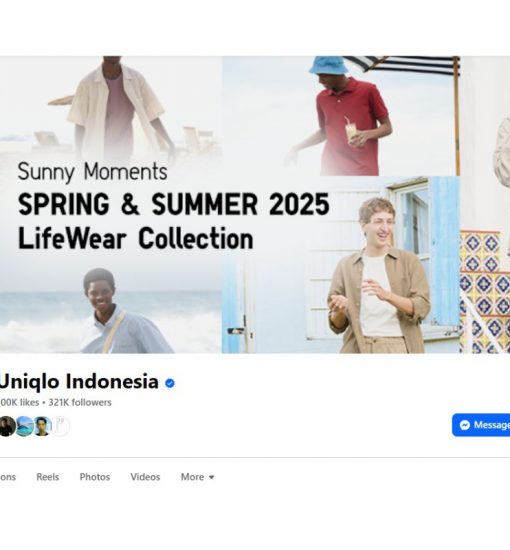Switch to the Photos tab
Screen dimensions: 510x550
pos(95,477)
